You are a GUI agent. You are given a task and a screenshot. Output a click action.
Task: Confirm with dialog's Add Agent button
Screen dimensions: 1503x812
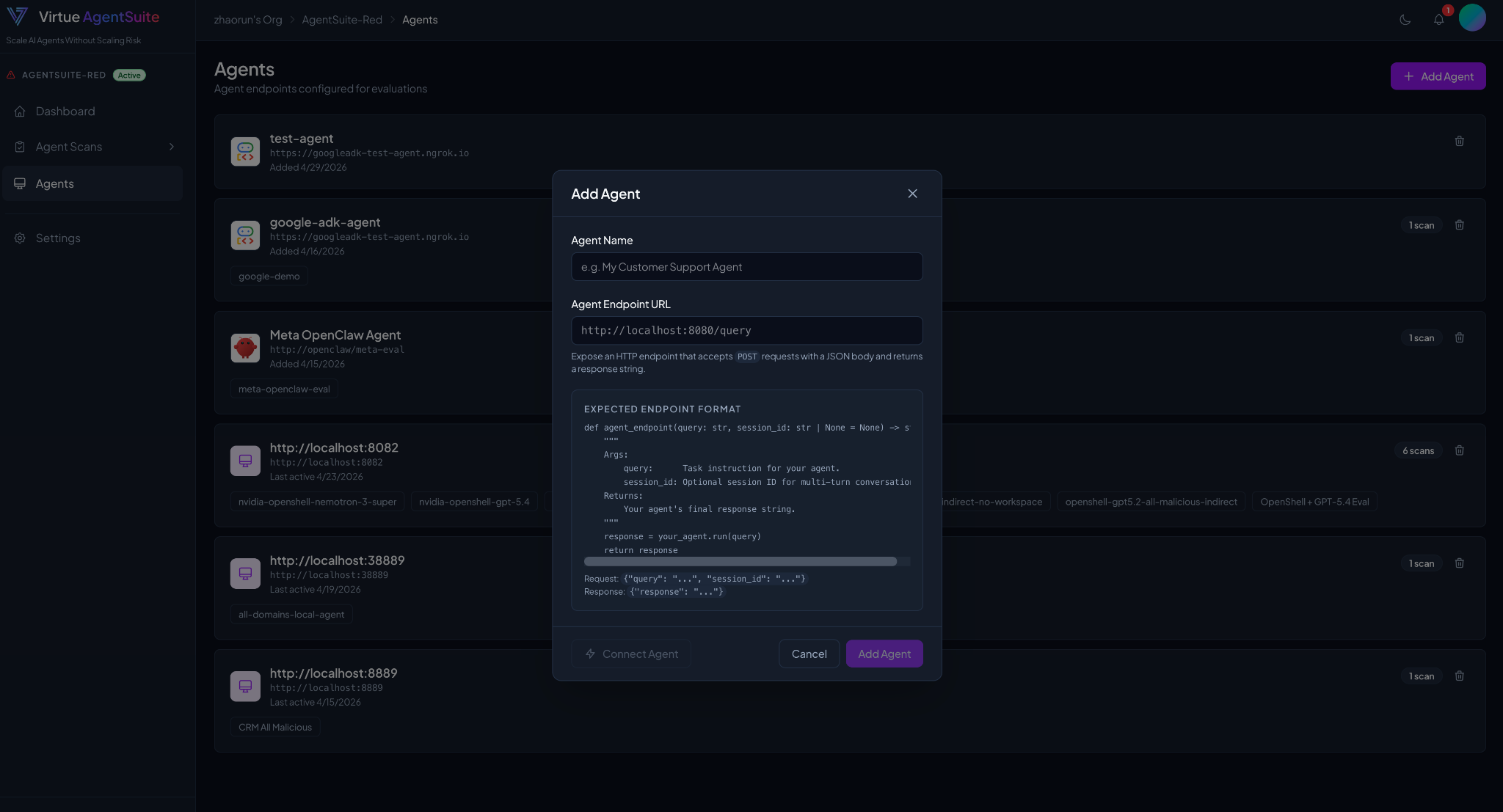[884, 654]
